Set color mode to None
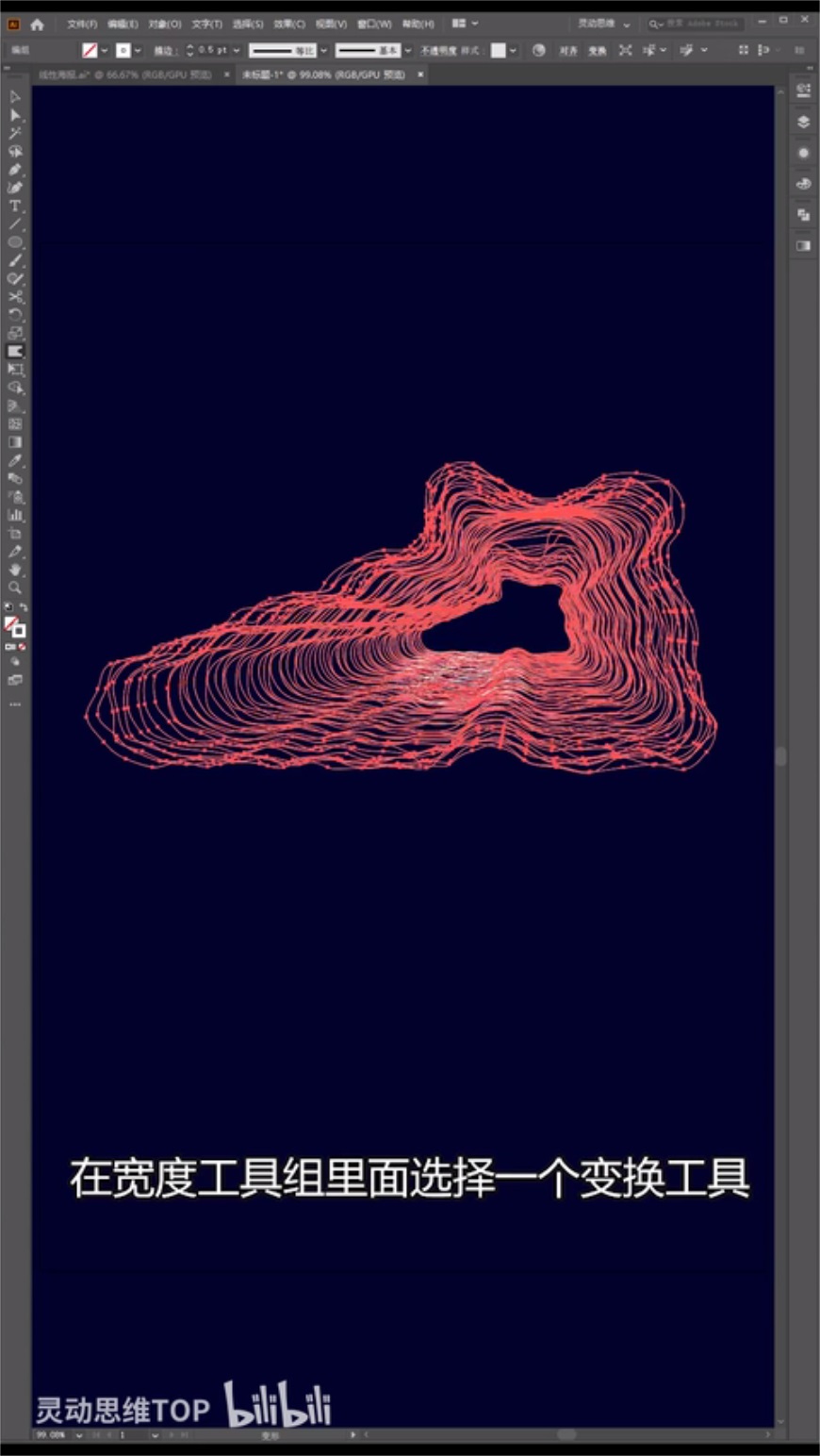Image resolution: width=820 pixels, height=1456 pixels. point(22,648)
